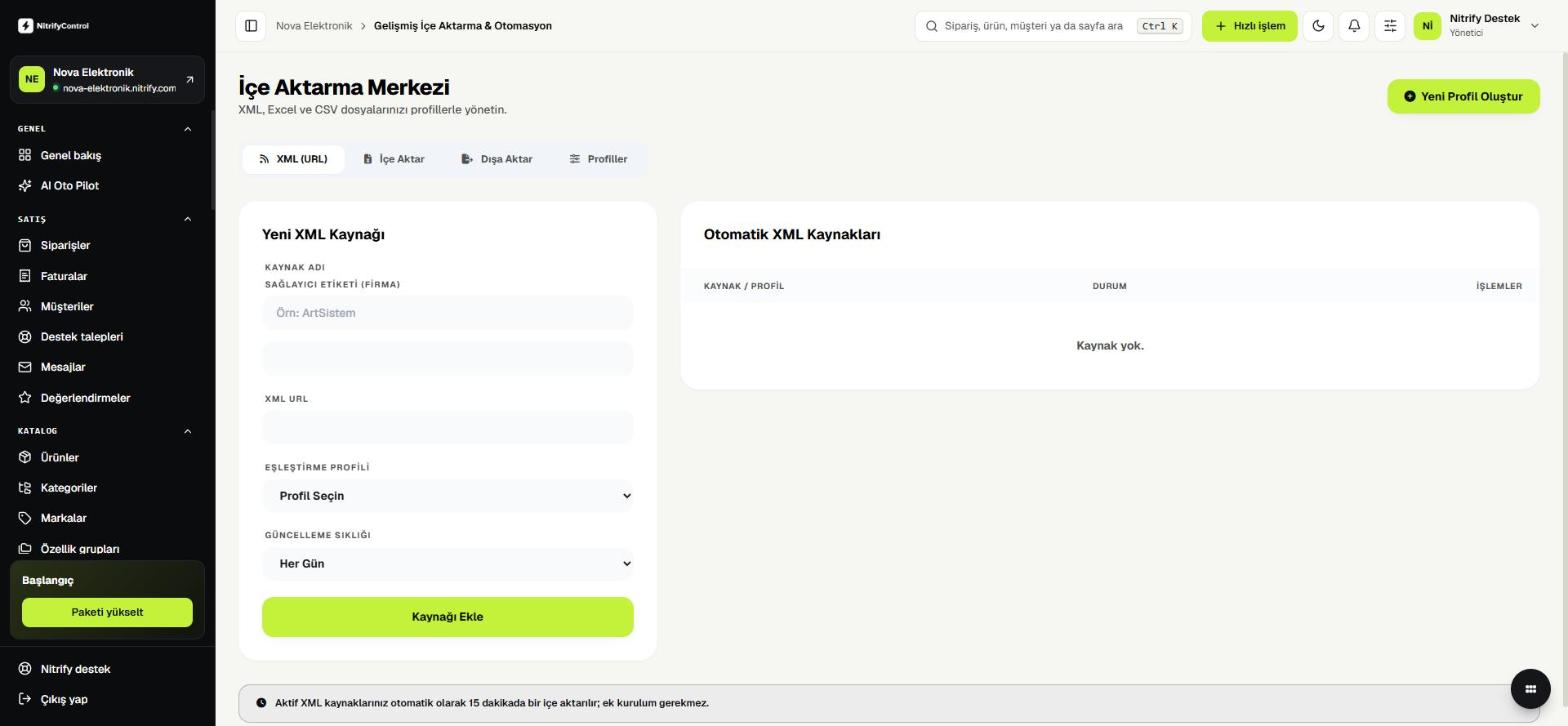1568x726 pixels.
Task: Click the 'Örn: ArtSistem' input field
Action: (448, 313)
